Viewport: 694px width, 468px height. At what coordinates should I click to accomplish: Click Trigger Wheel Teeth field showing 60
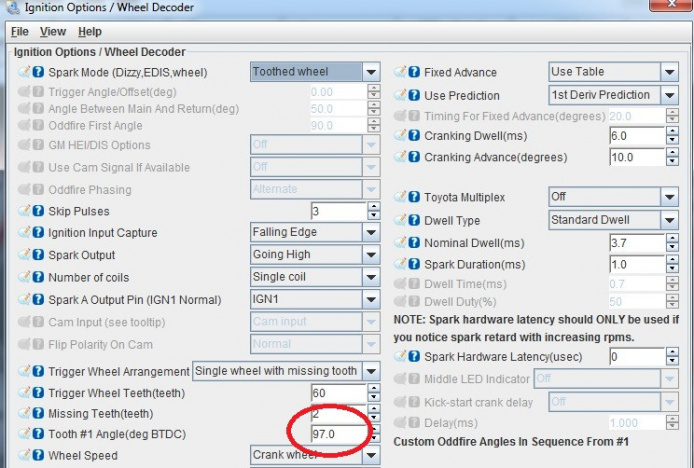pos(339,393)
